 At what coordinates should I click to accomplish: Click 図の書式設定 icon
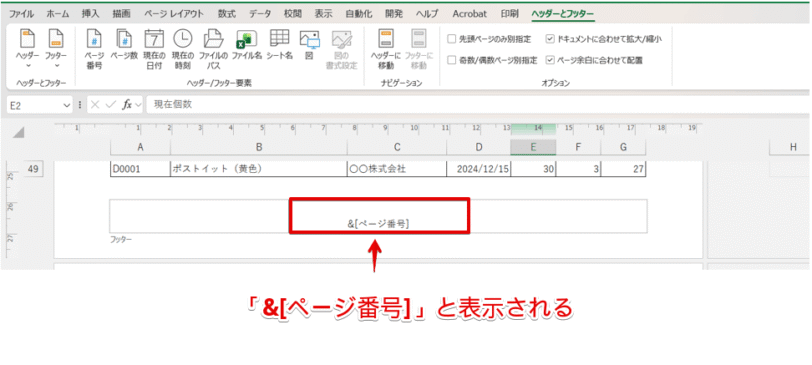[341, 50]
